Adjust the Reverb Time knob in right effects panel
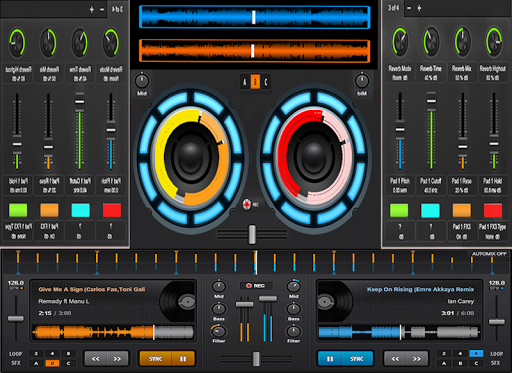 click(x=431, y=42)
